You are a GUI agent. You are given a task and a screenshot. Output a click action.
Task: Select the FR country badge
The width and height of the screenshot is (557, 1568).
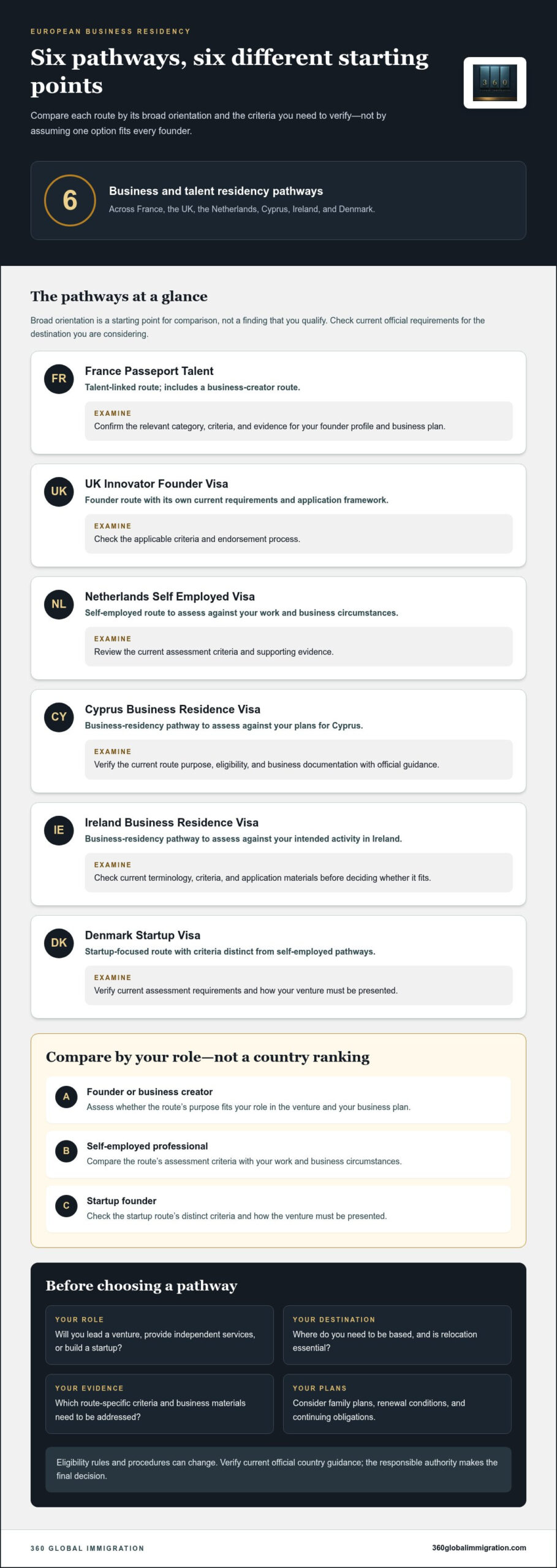point(59,379)
